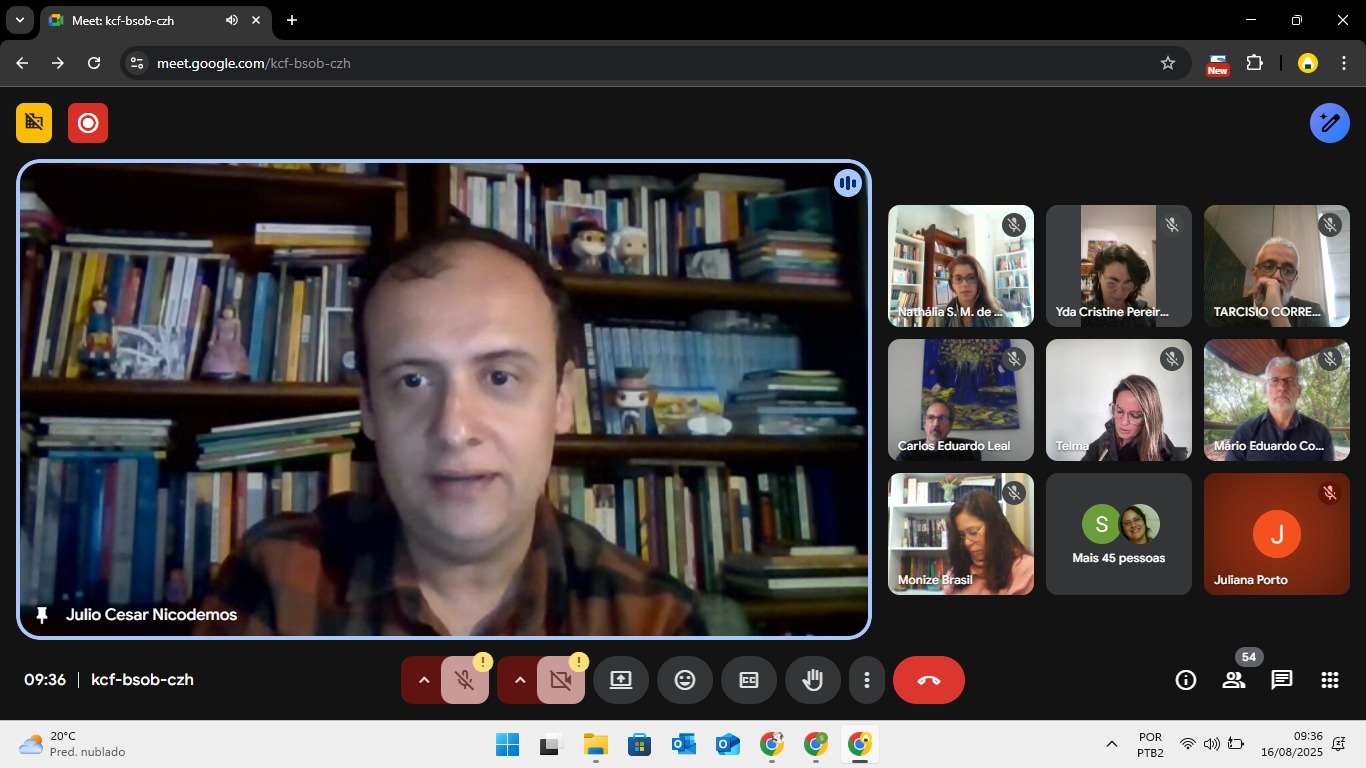The height and width of the screenshot is (768, 1366).
Task: Open more options three-dot menu
Action: click(866, 680)
